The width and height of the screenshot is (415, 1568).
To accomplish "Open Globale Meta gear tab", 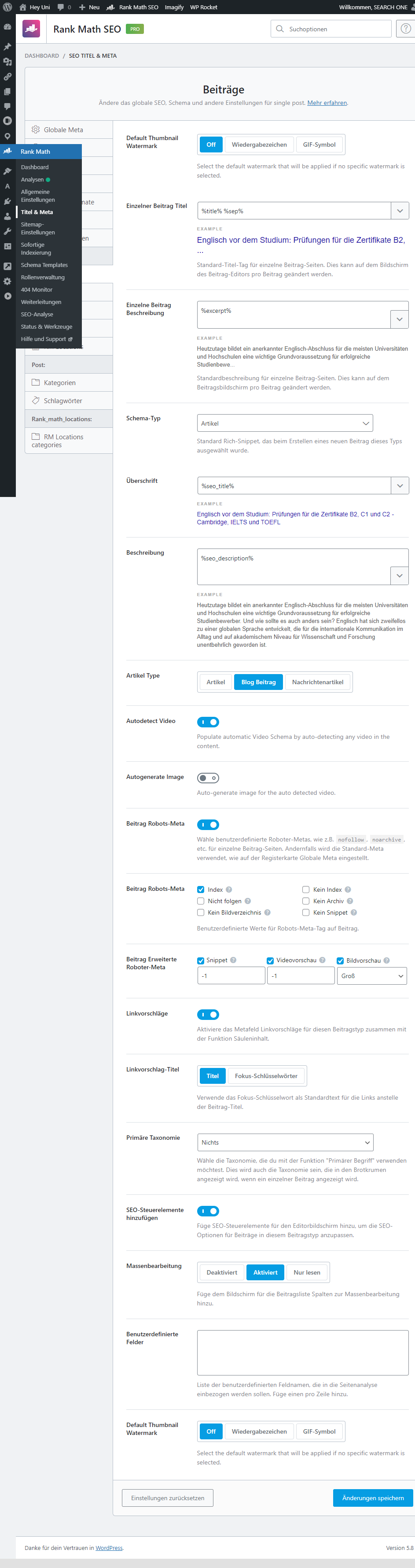I will point(69,130).
